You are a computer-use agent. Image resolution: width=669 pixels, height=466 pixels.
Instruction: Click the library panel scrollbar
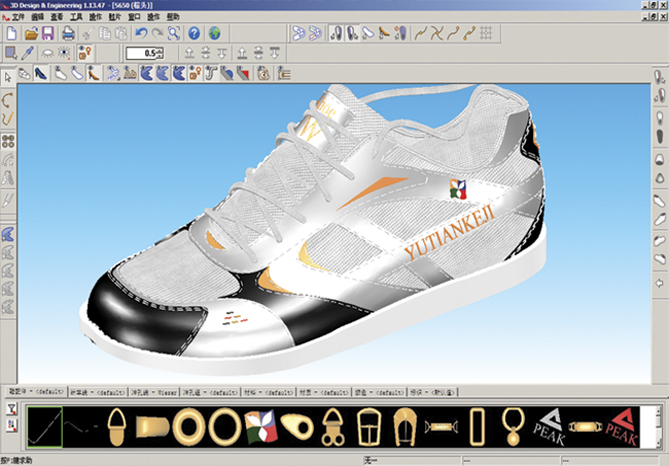[x=660, y=427]
